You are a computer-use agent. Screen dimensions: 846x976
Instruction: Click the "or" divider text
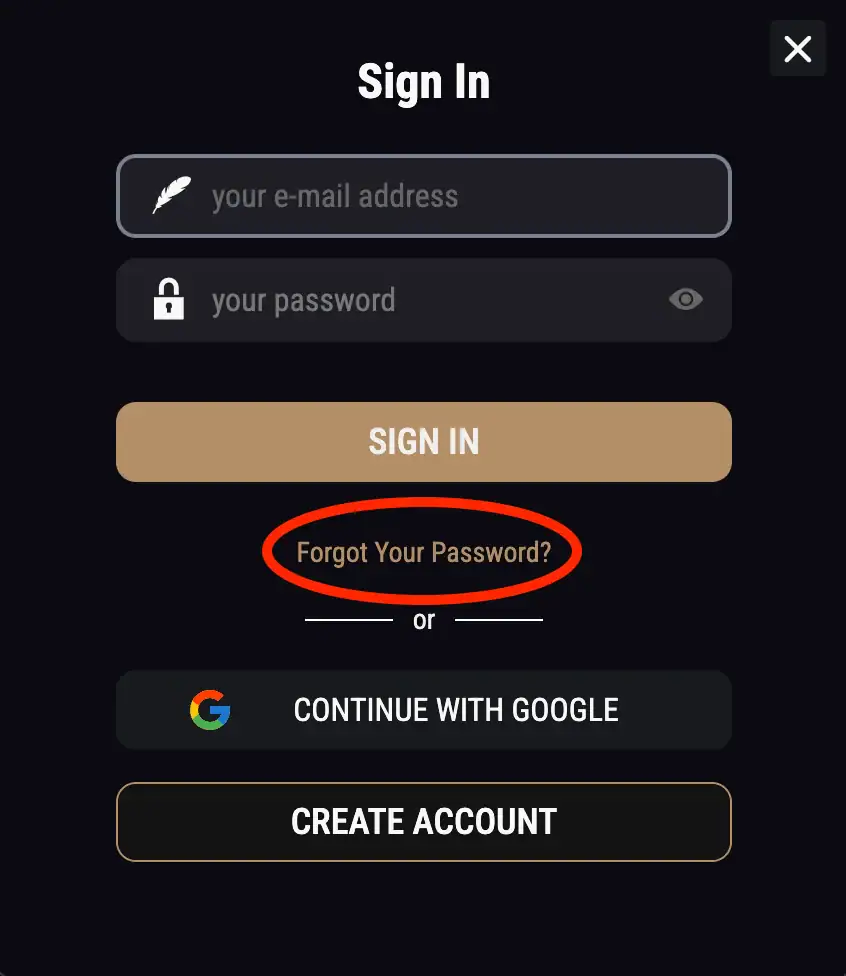pos(423,621)
